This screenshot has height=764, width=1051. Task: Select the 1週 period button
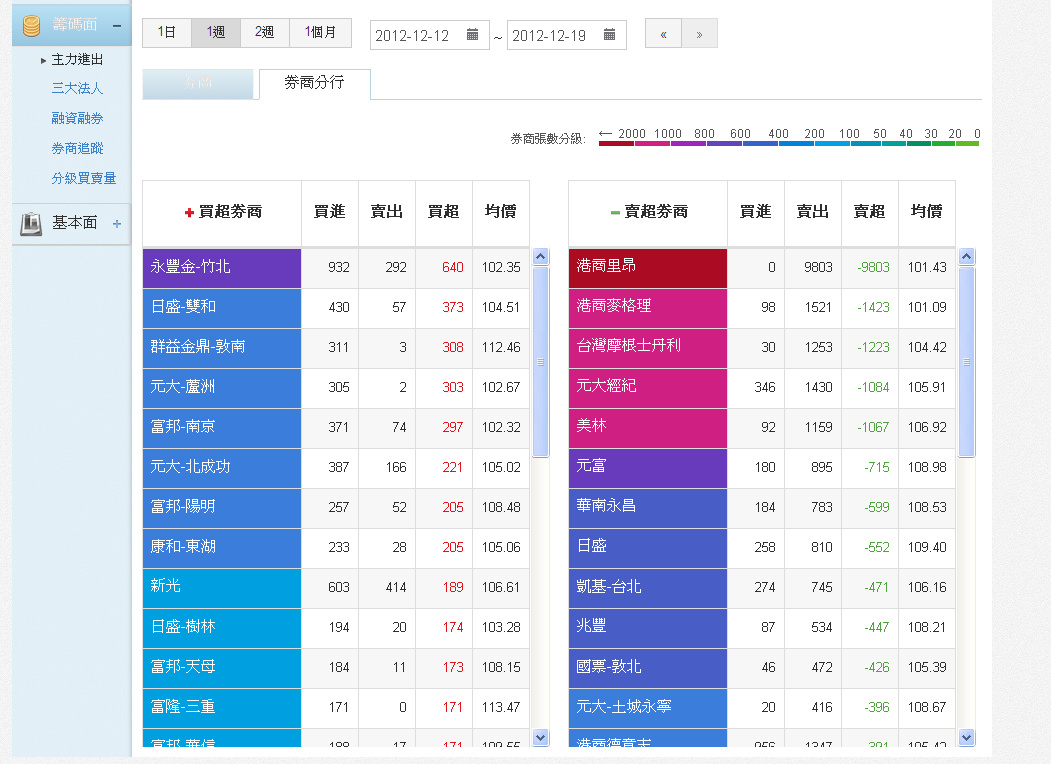pos(216,33)
